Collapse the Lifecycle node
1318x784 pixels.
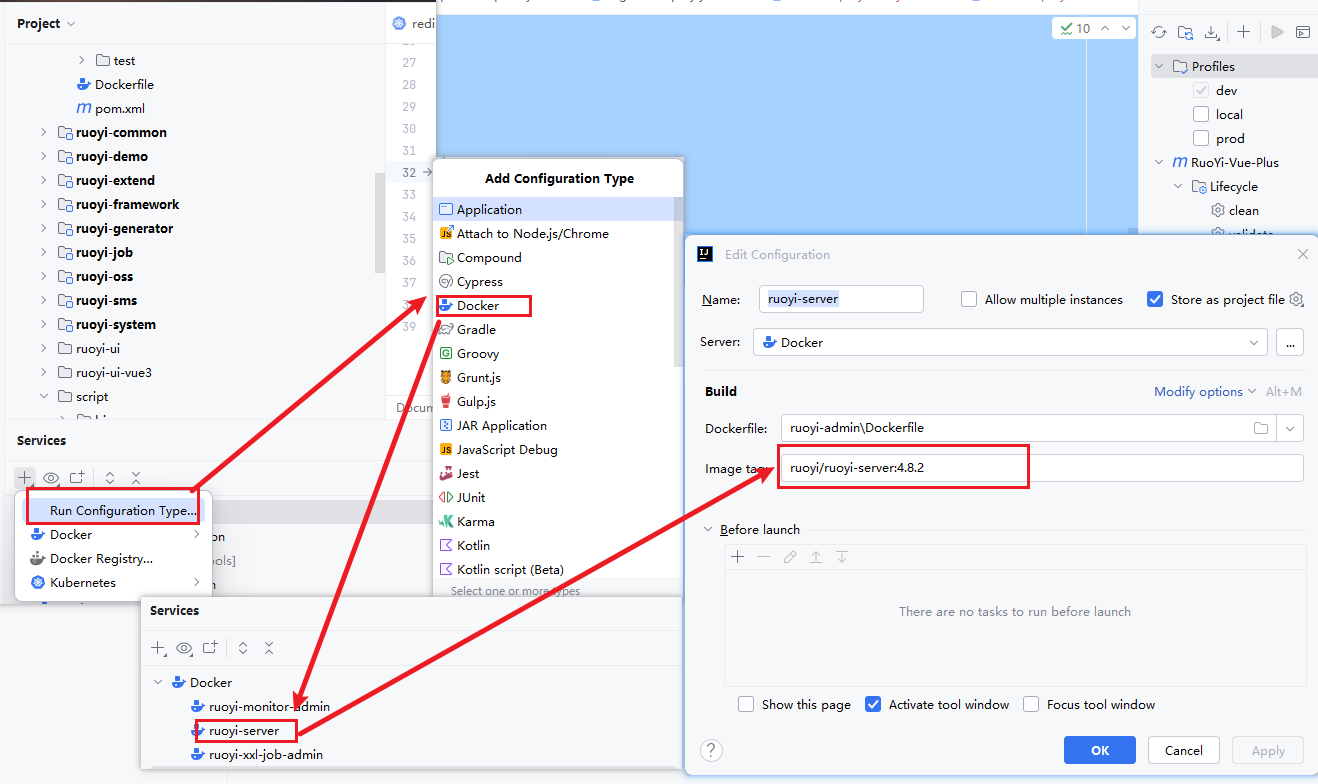tap(1179, 187)
